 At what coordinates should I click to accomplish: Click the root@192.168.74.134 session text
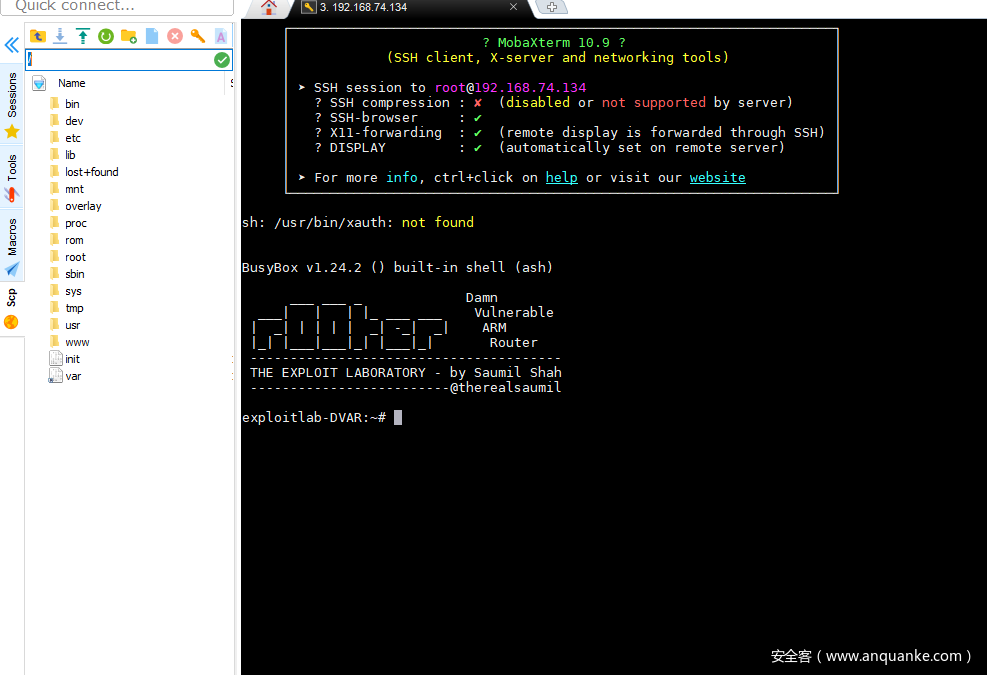point(510,88)
